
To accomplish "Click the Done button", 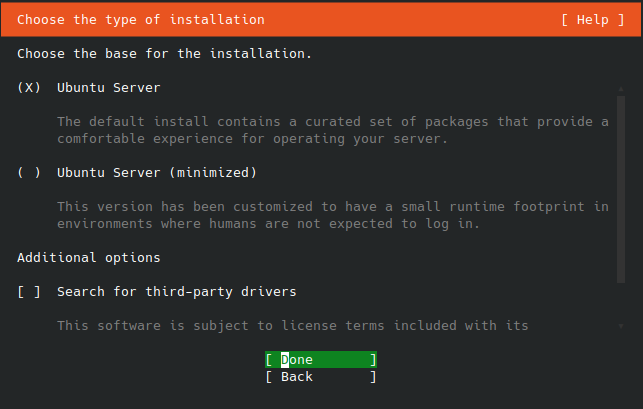I will click(x=321, y=360).
